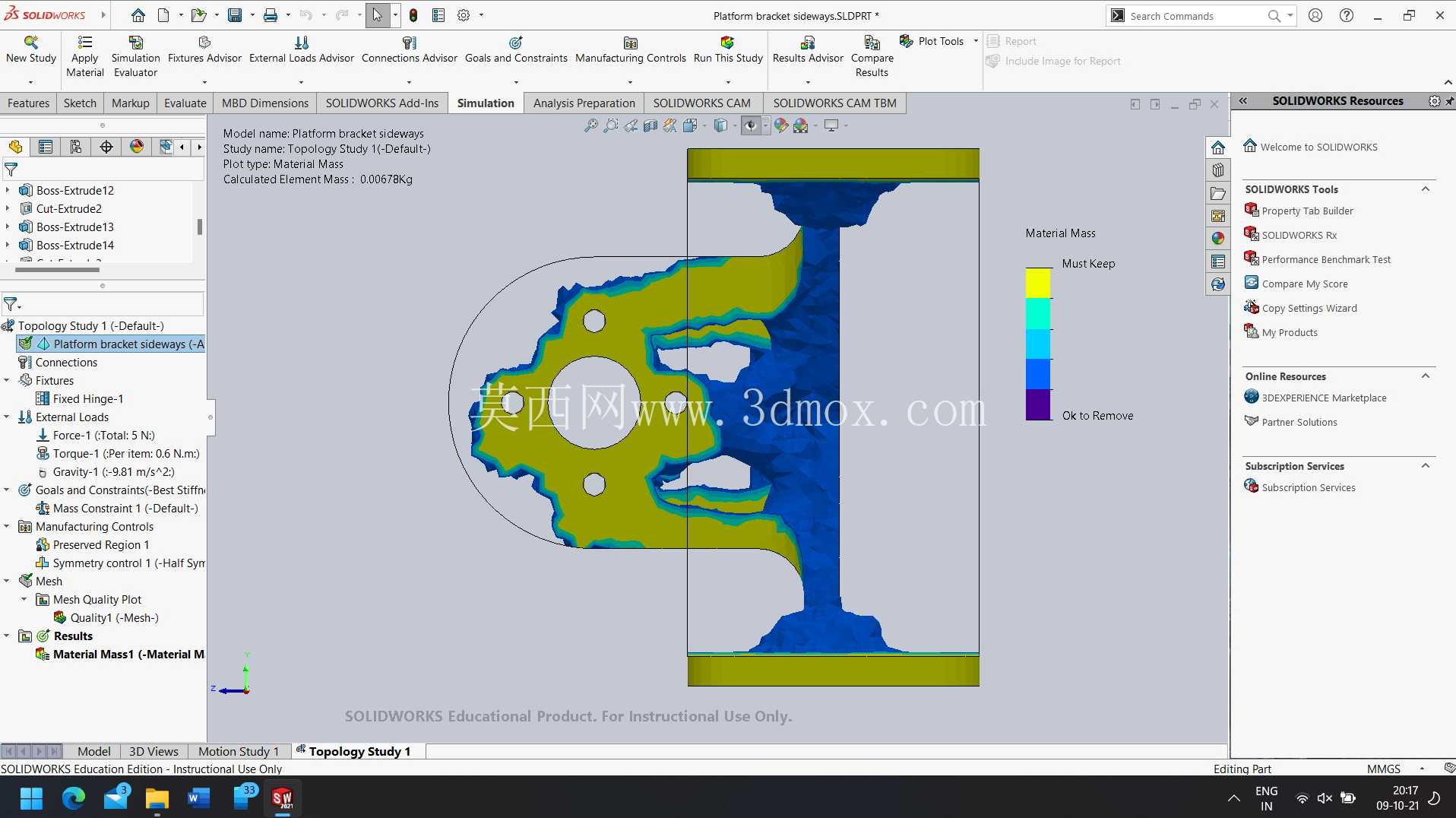Switch to the PropertyManager tab icon
The width and height of the screenshot is (1456, 818).
click(46, 147)
